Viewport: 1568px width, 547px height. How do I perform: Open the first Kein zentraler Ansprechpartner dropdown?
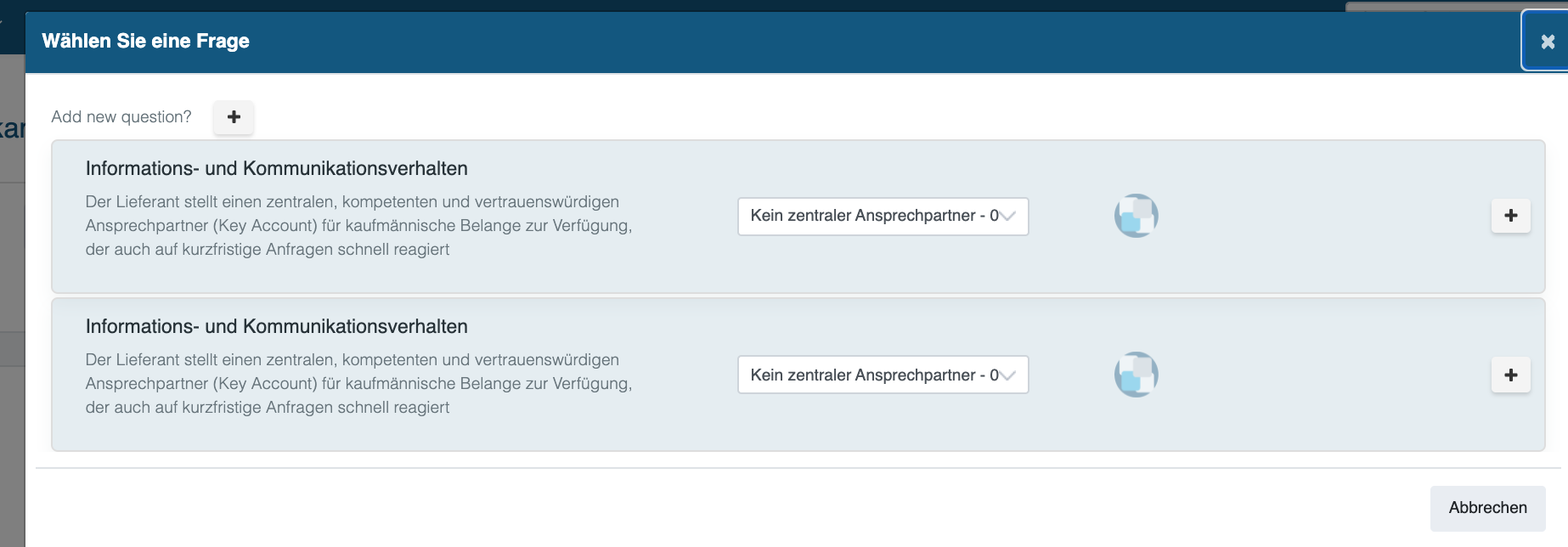point(883,216)
